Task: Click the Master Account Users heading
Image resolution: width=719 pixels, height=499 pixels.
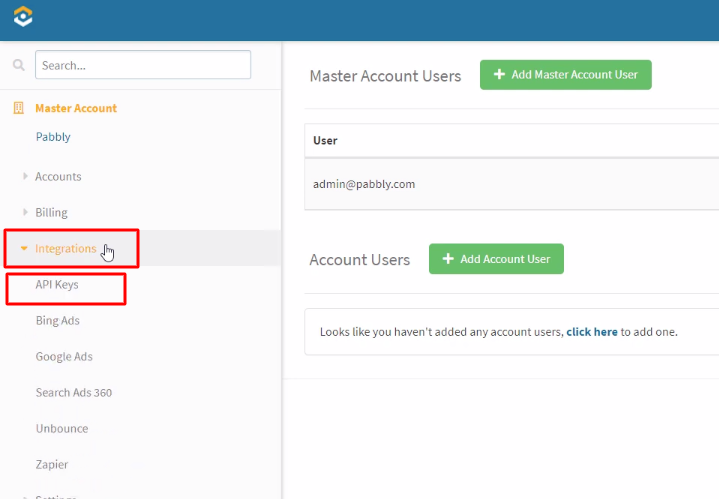Action: coord(385,76)
